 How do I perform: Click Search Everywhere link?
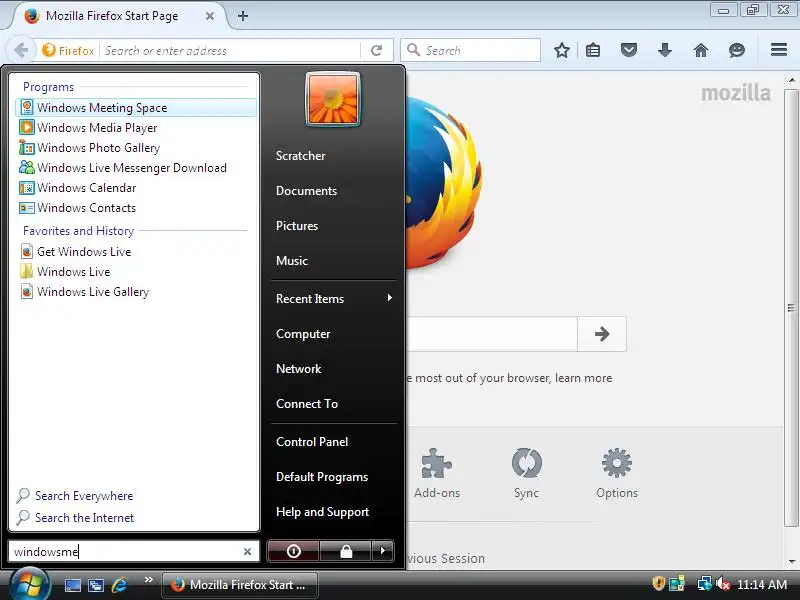point(75,495)
